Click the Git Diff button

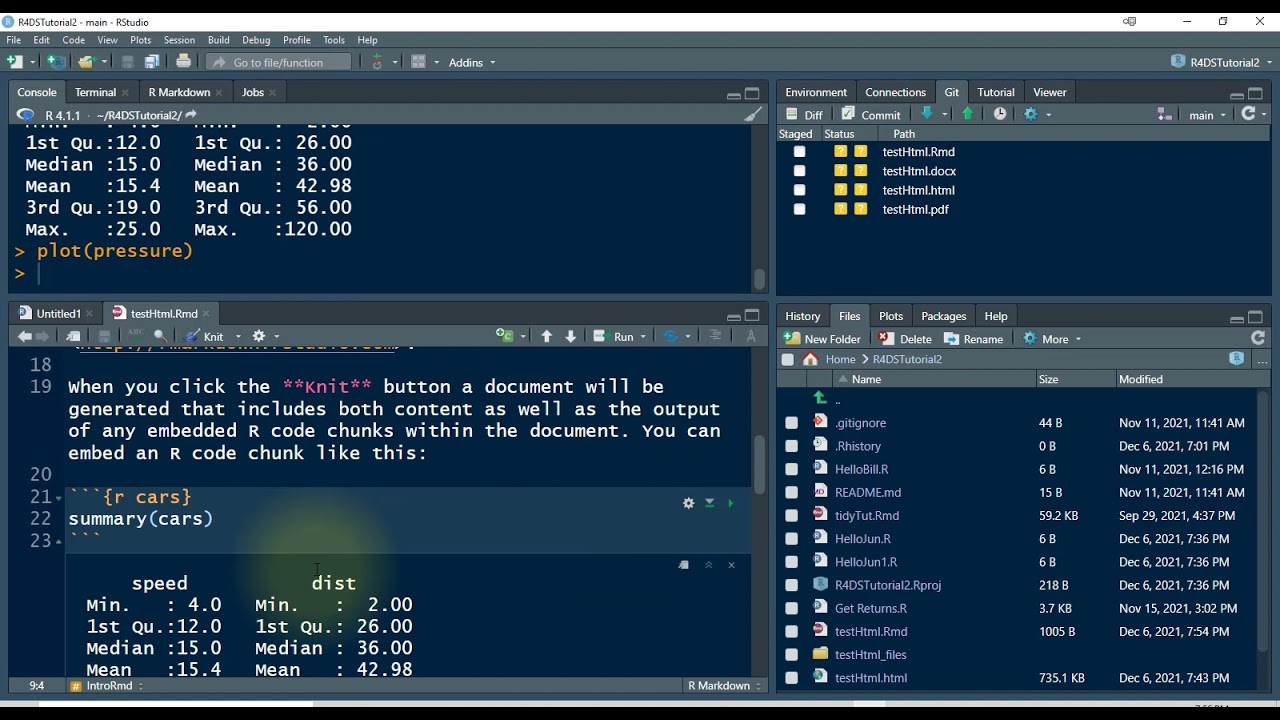[x=805, y=115]
